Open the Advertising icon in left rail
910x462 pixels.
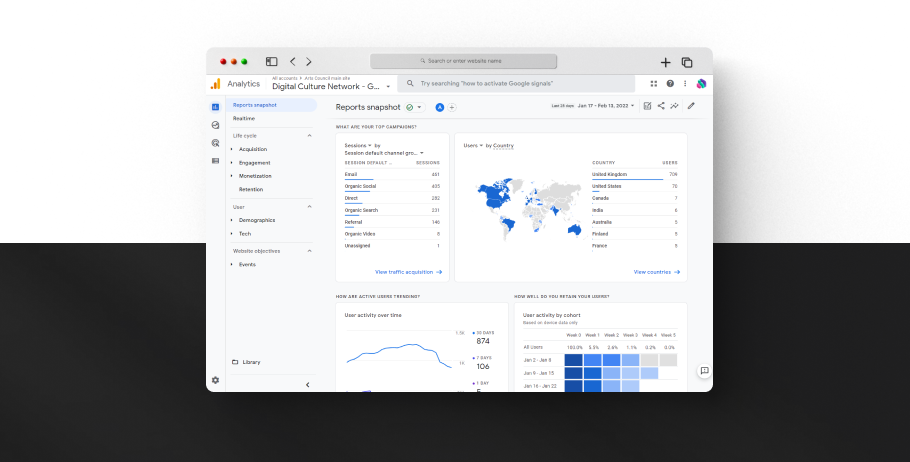click(215, 143)
